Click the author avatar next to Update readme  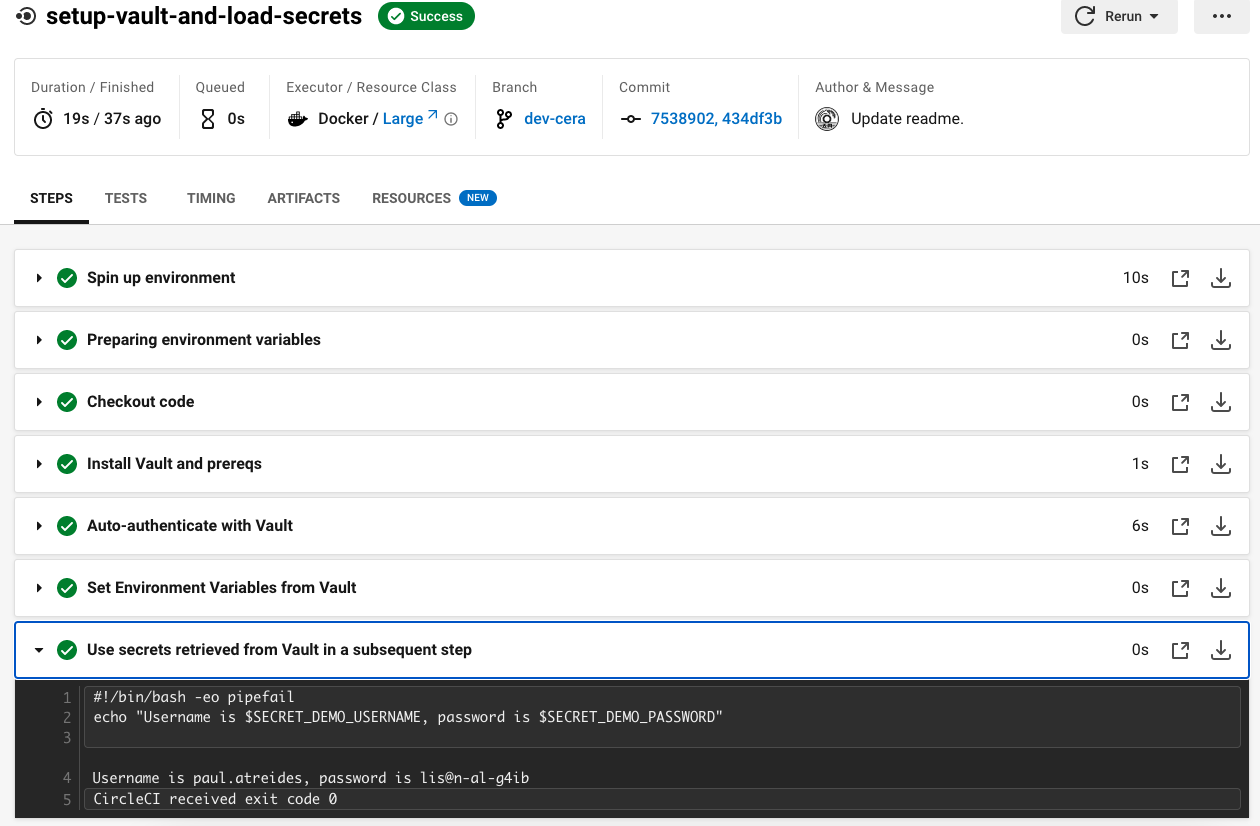pyautogui.click(x=826, y=118)
